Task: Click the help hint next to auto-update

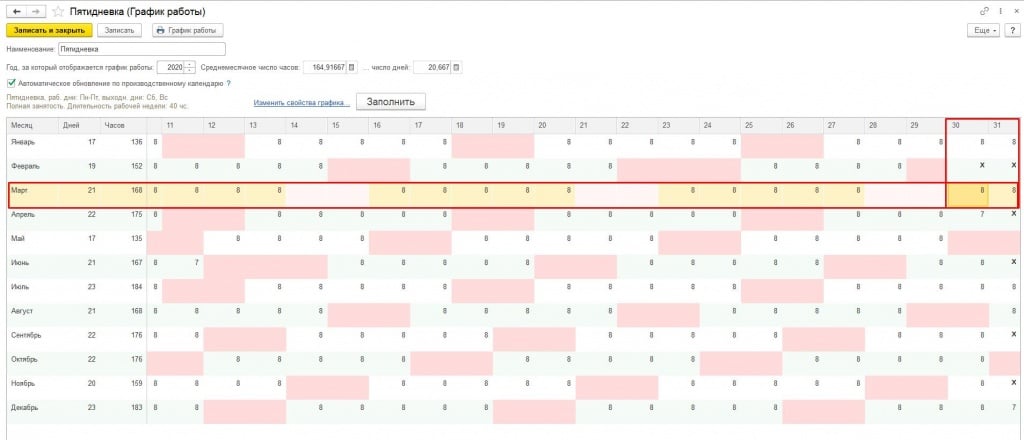Action: tap(228, 83)
